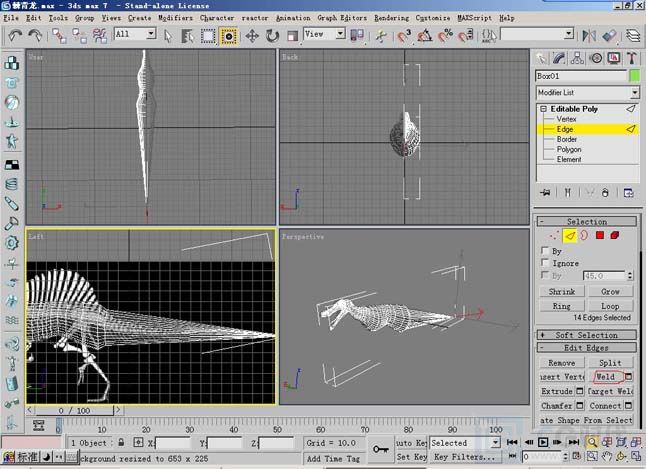Toggle the Selection Lock padlock icon
This screenshot has width=646, height=469.
[x=121, y=442]
